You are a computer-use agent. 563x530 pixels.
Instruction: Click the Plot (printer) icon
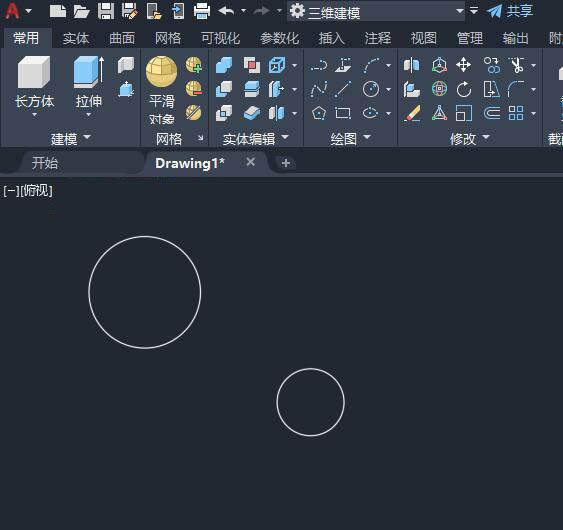coord(202,11)
